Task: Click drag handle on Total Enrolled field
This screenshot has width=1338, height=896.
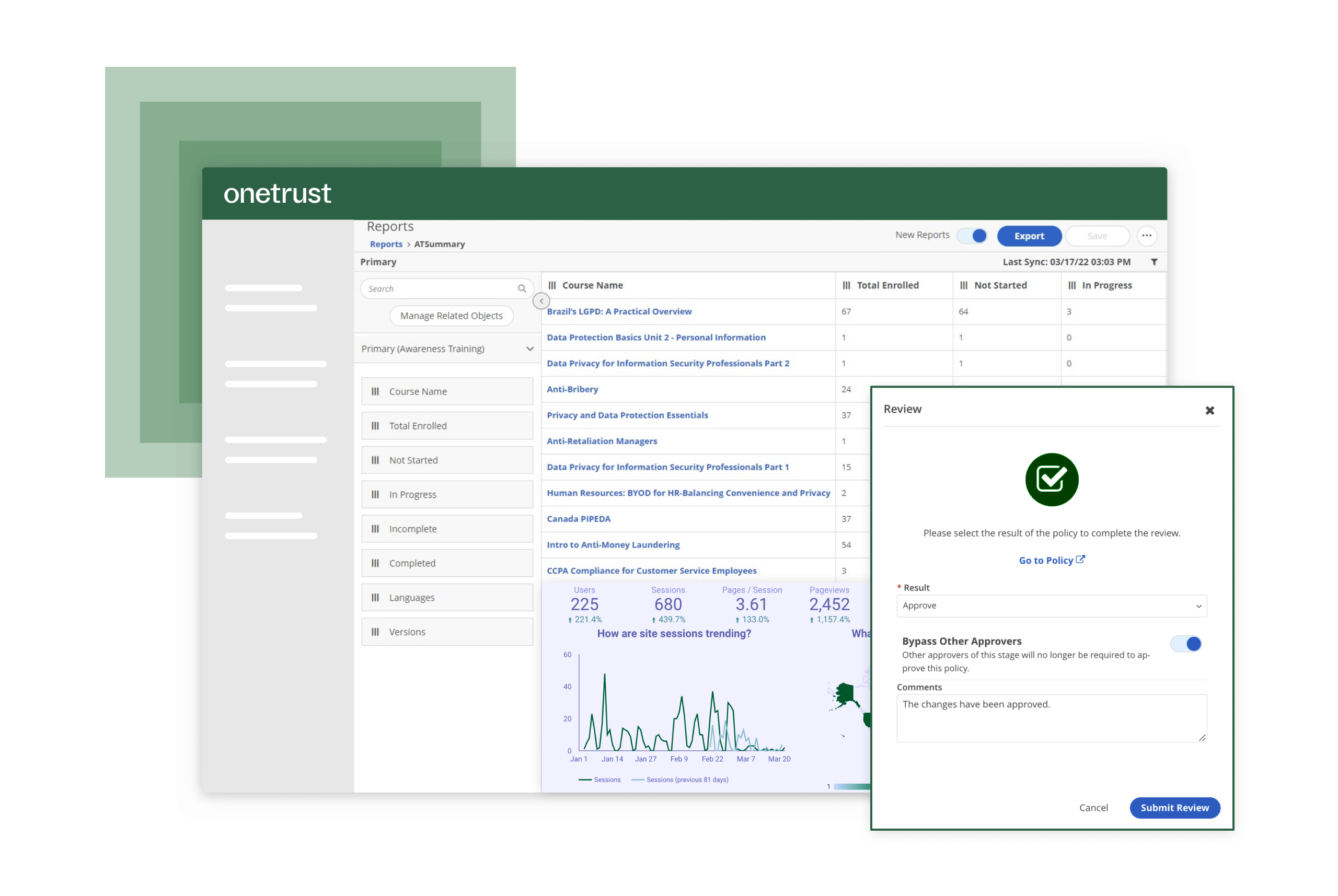Action: point(375,426)
